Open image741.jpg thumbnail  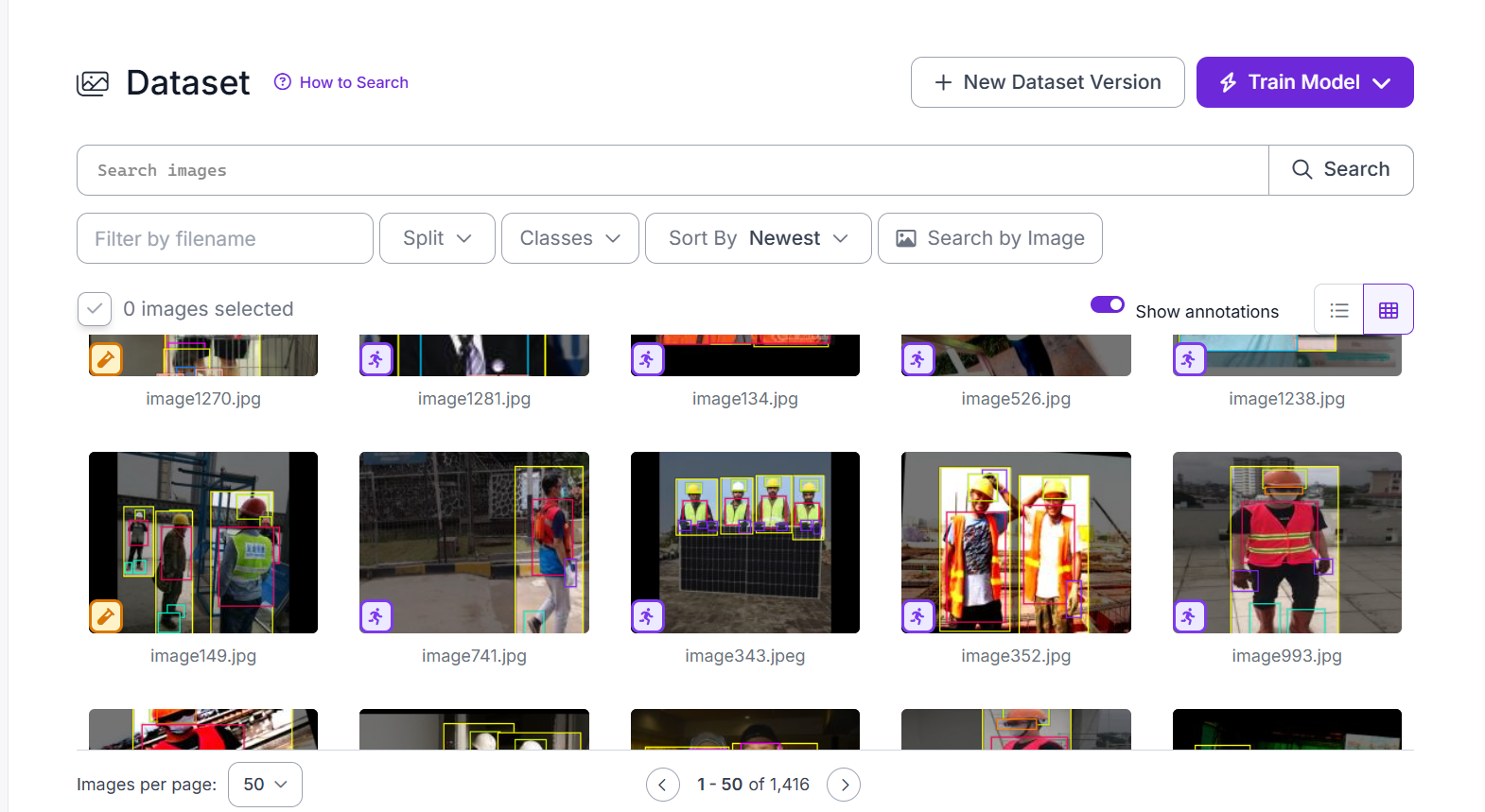[474, 543]
